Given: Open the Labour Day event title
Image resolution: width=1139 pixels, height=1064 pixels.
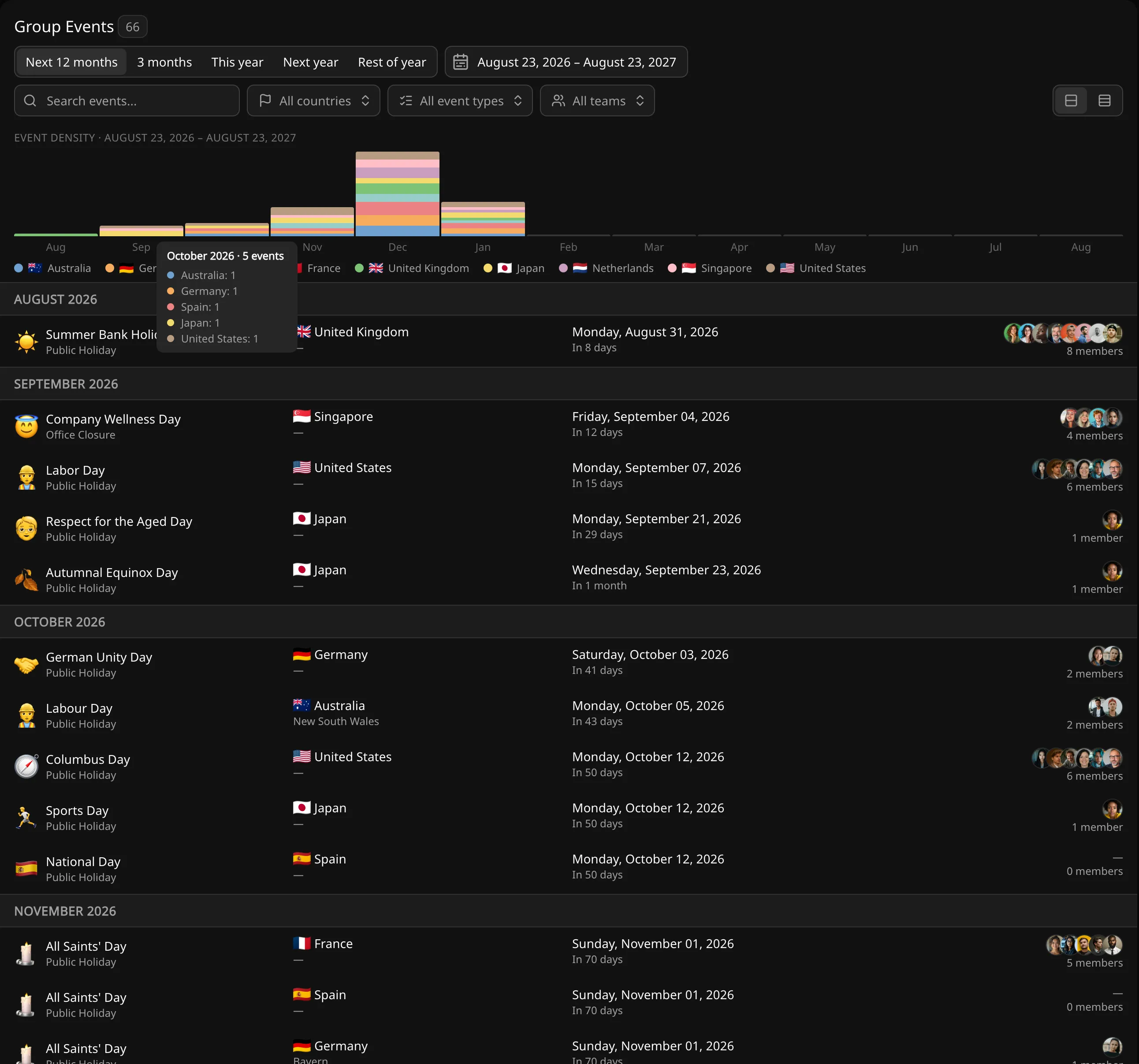Looking at the screenshot, I should tap(79, 708).
